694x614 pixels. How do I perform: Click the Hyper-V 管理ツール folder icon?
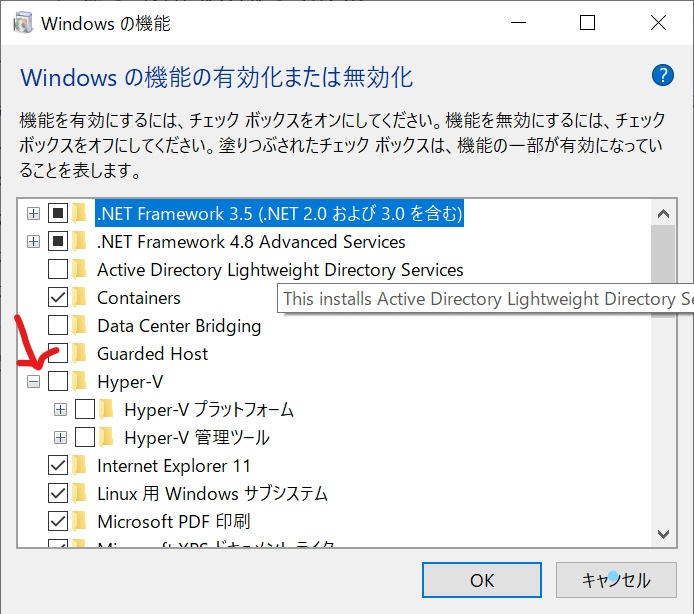(107, 437)
